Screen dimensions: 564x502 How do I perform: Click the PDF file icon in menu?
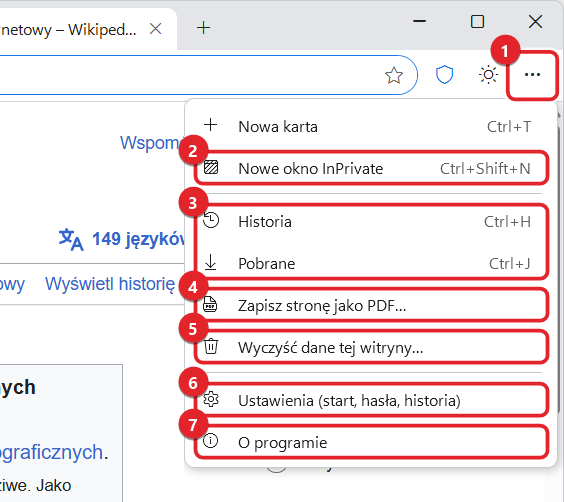(210, 304)
